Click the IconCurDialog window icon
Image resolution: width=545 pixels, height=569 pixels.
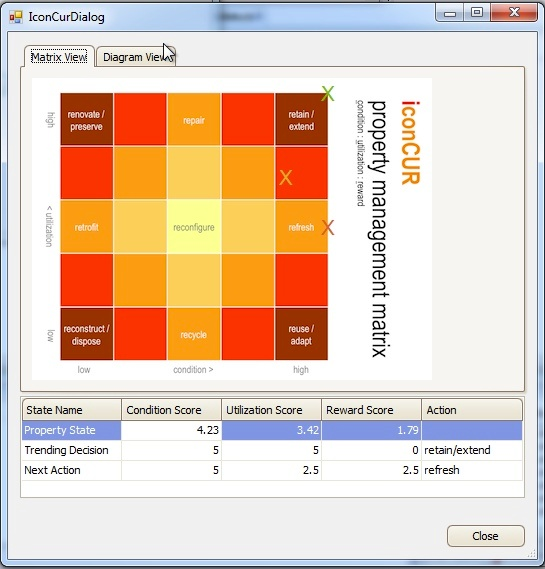coord(16,17)
